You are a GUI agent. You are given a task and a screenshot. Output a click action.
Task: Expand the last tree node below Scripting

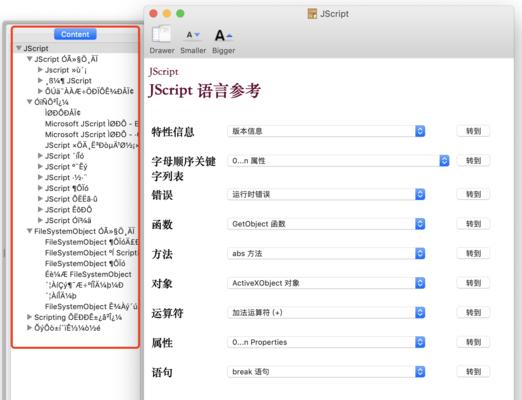pos(30,328)
